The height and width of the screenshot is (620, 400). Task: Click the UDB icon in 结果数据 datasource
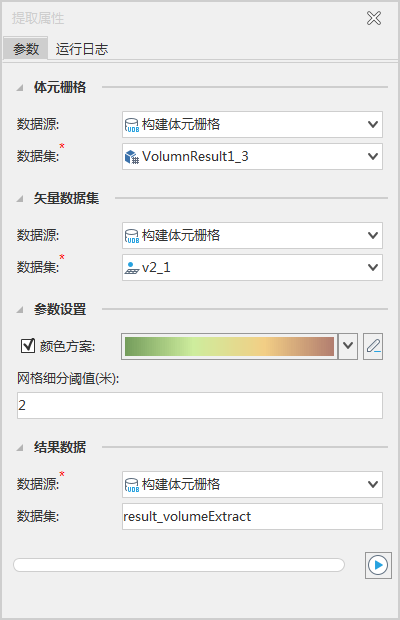pyautogui.click(x=132, y=485)
